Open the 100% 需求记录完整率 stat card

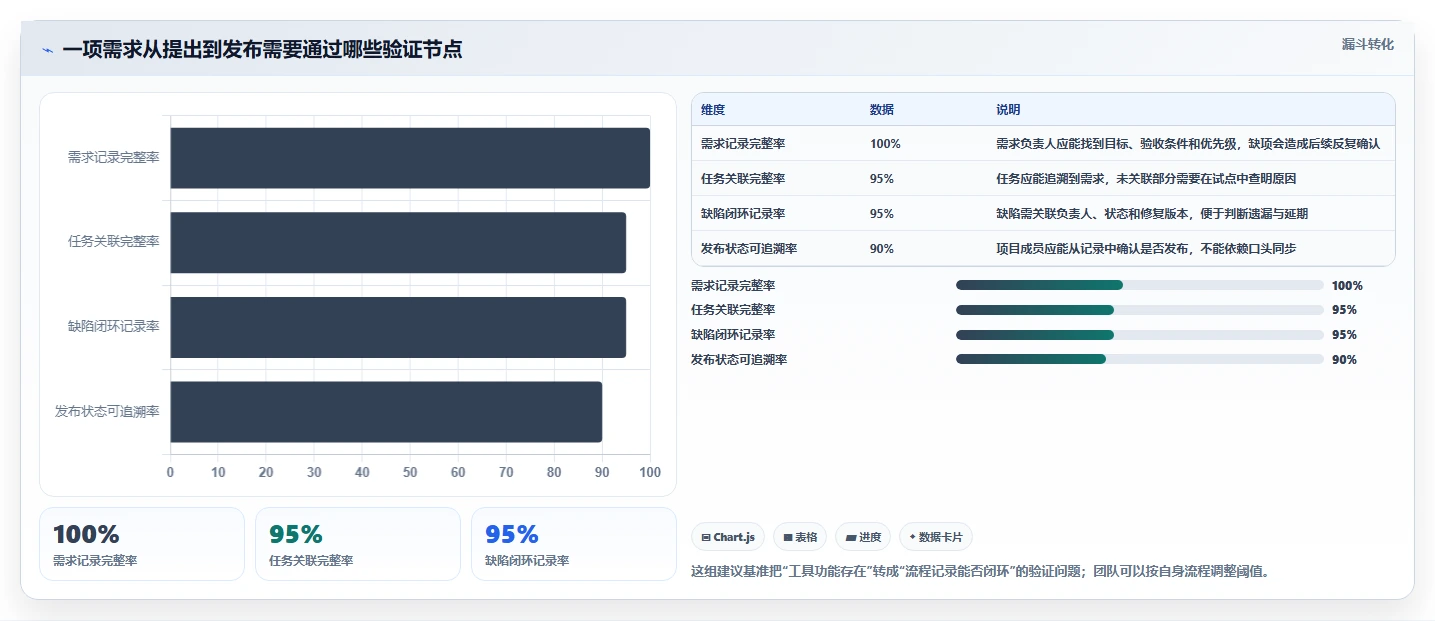(x=142, y=544)
